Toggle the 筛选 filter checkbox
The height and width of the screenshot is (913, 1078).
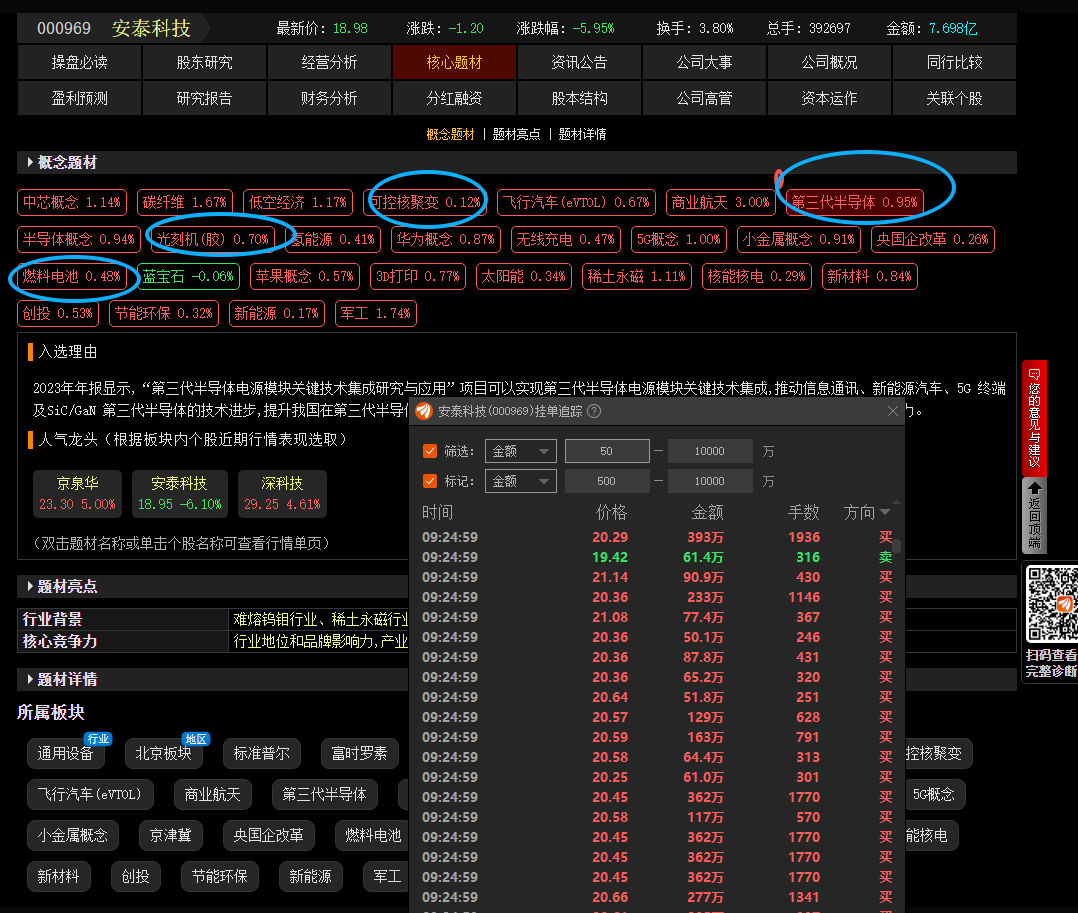click(x=430, y=451)
